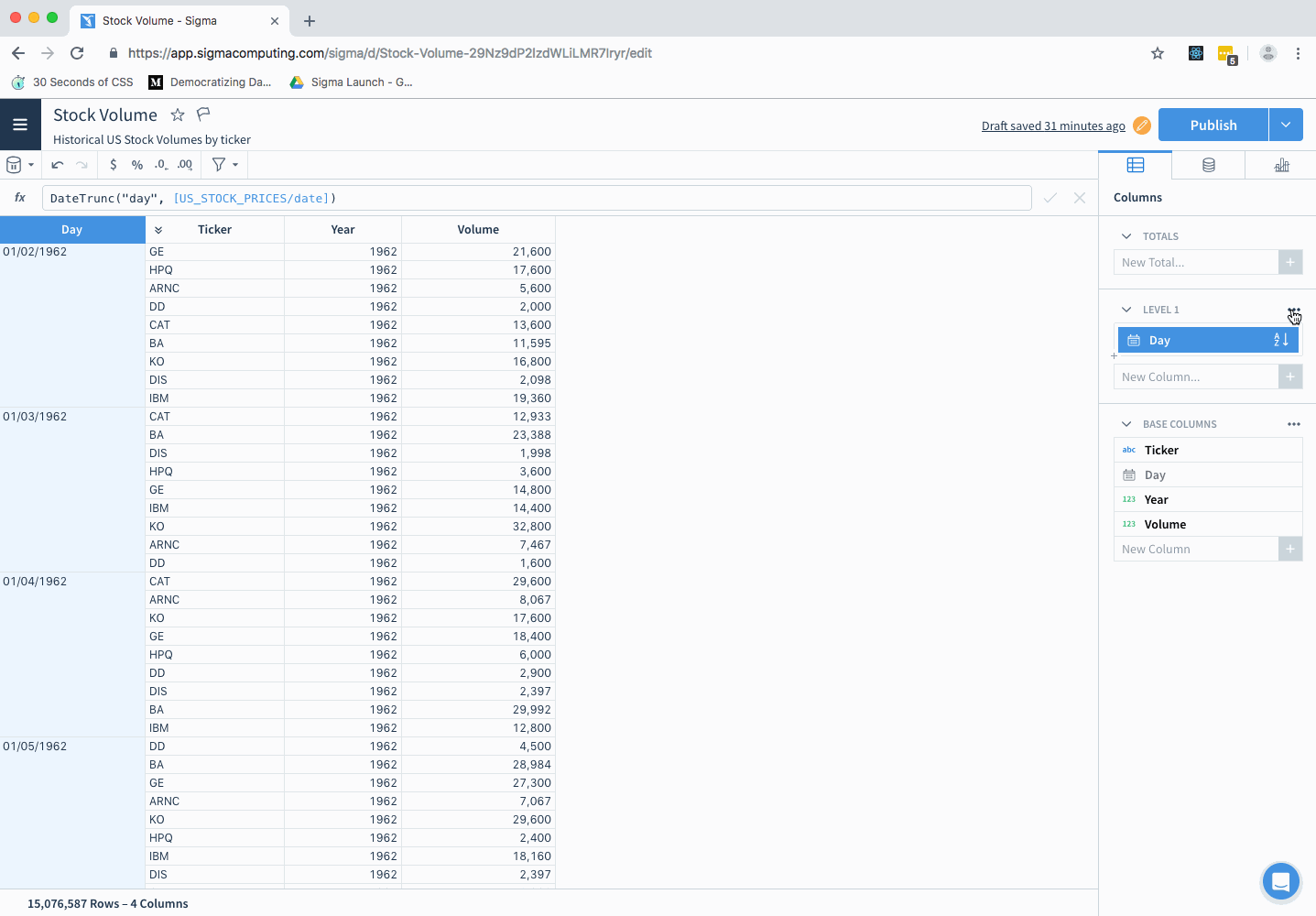The width and height of the screenshot is (1316, 916).
Task: Click Level 1 New Column input field
Action: [1196, 376]
